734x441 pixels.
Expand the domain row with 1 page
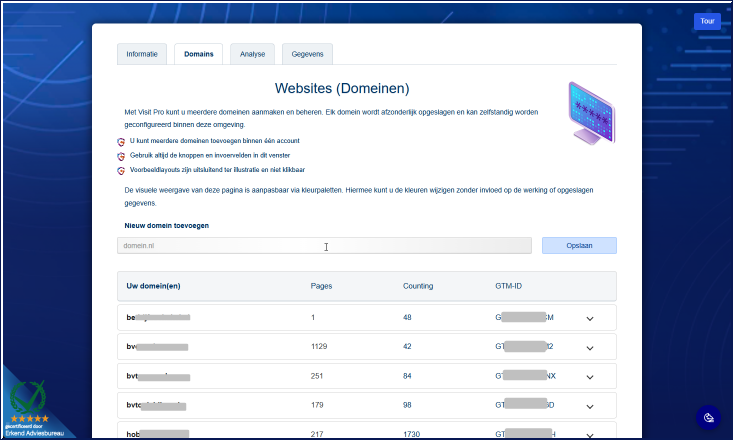[x=590, y=318]
